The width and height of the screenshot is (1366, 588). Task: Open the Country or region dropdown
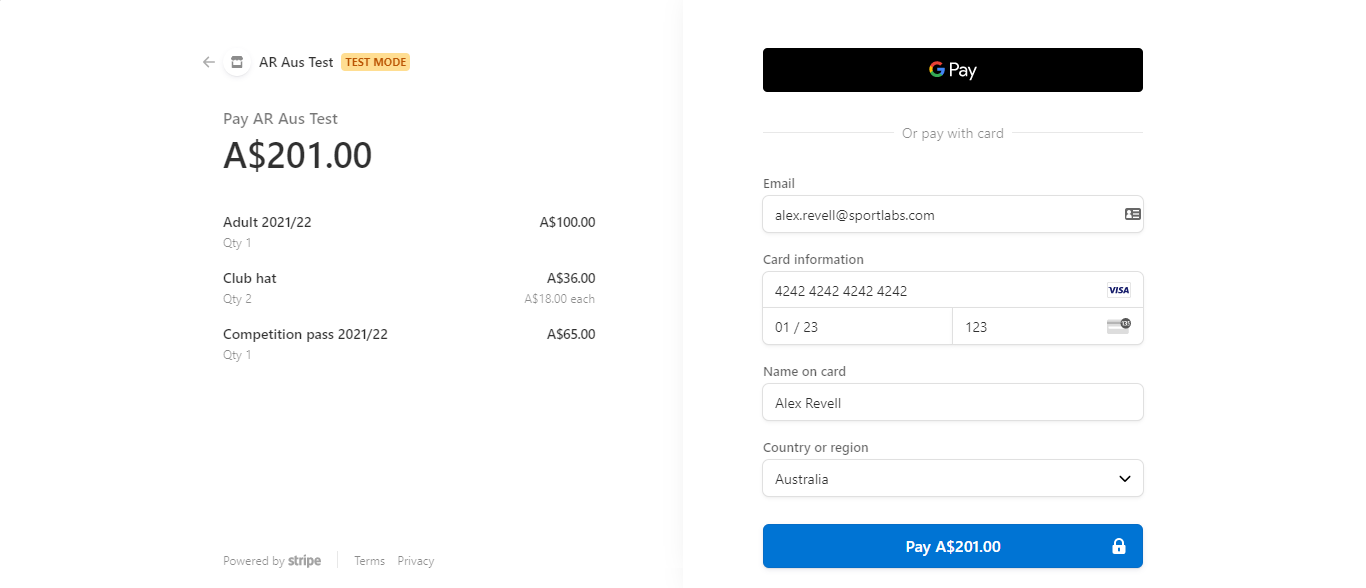pyautogui.click(x=952, y=479)
